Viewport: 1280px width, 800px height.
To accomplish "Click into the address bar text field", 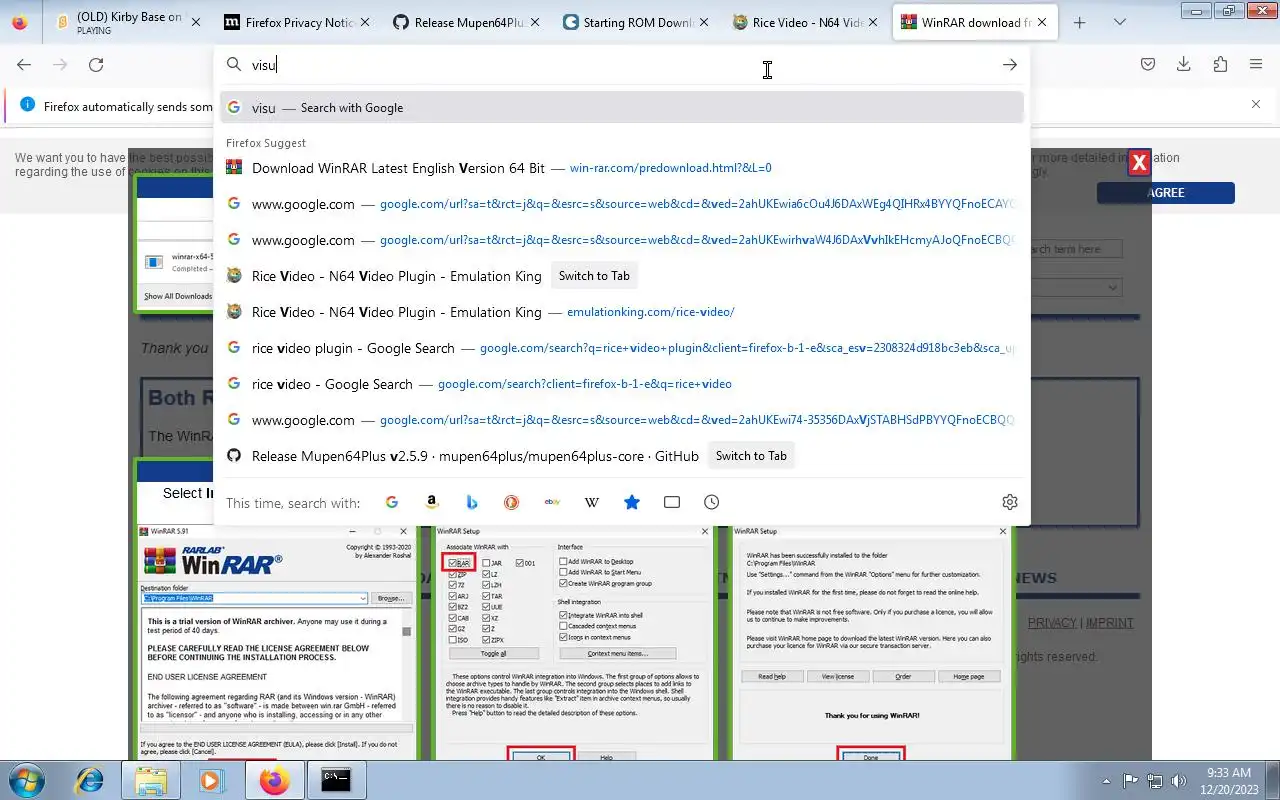I will coord(620,64).
